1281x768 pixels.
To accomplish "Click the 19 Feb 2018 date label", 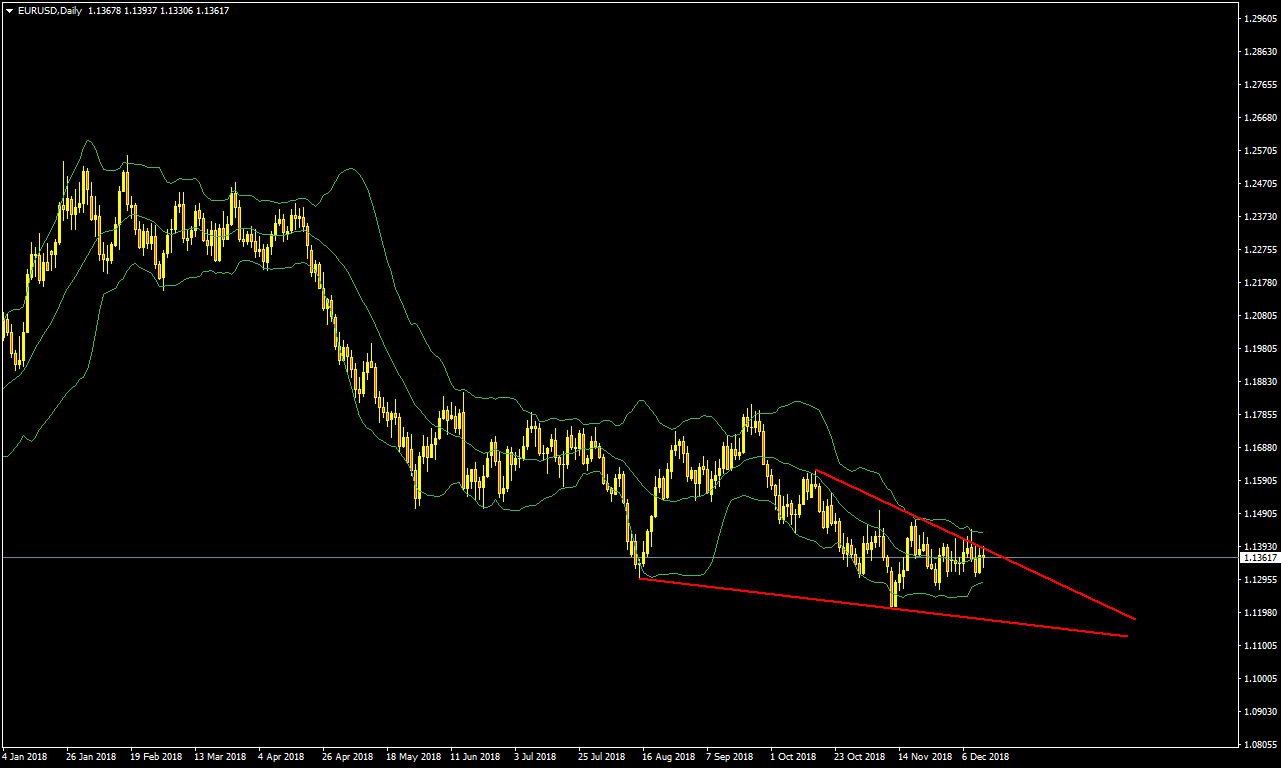I will (156, 757).
